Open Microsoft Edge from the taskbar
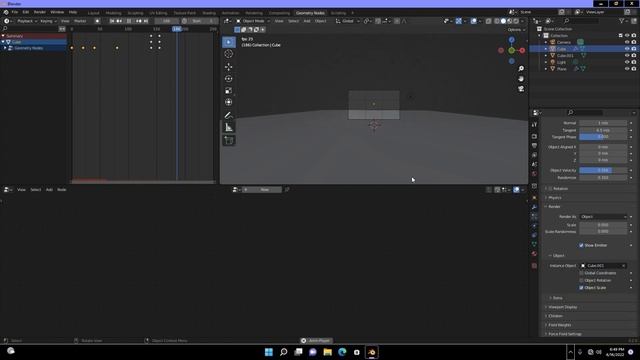640x360 pixels. point(342,352)
